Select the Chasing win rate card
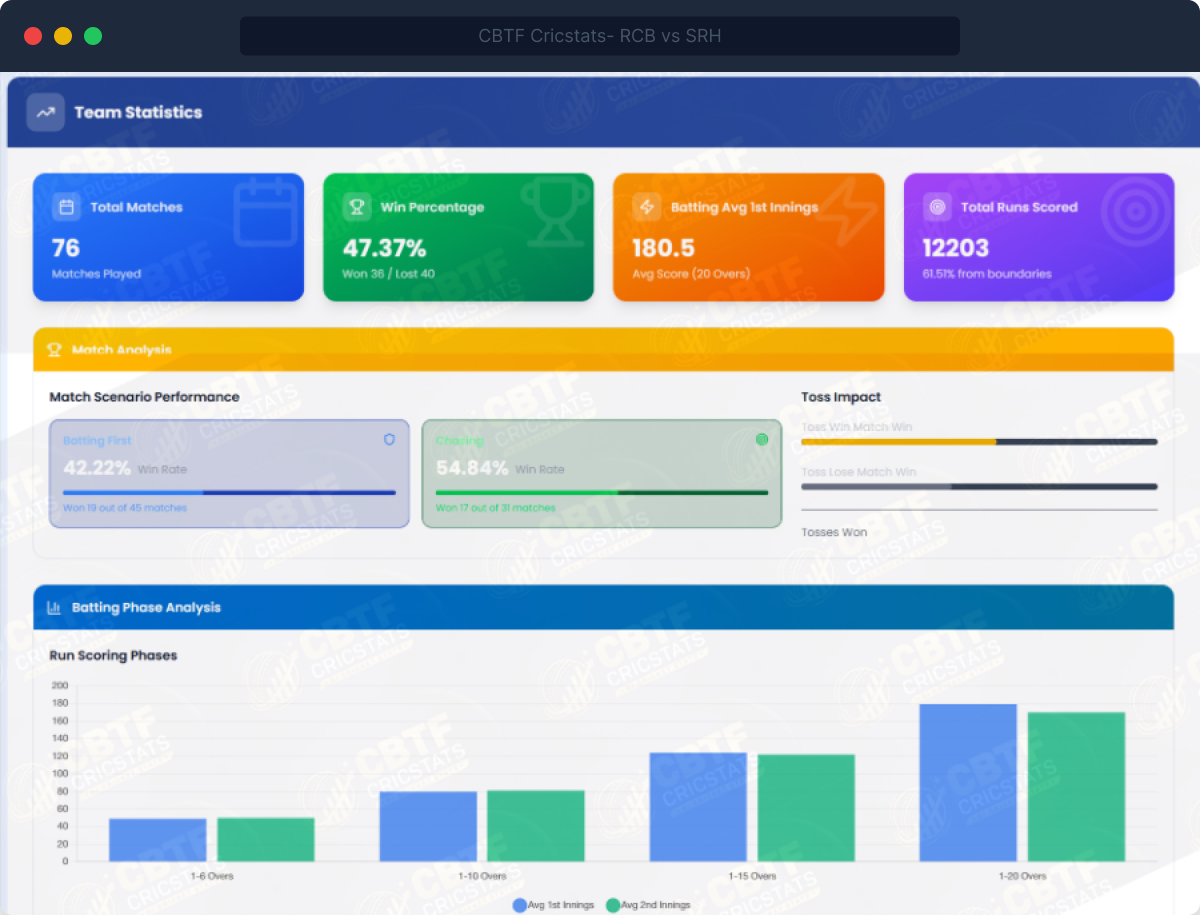The image size is (1200, 915). click(x=601, y=473)
